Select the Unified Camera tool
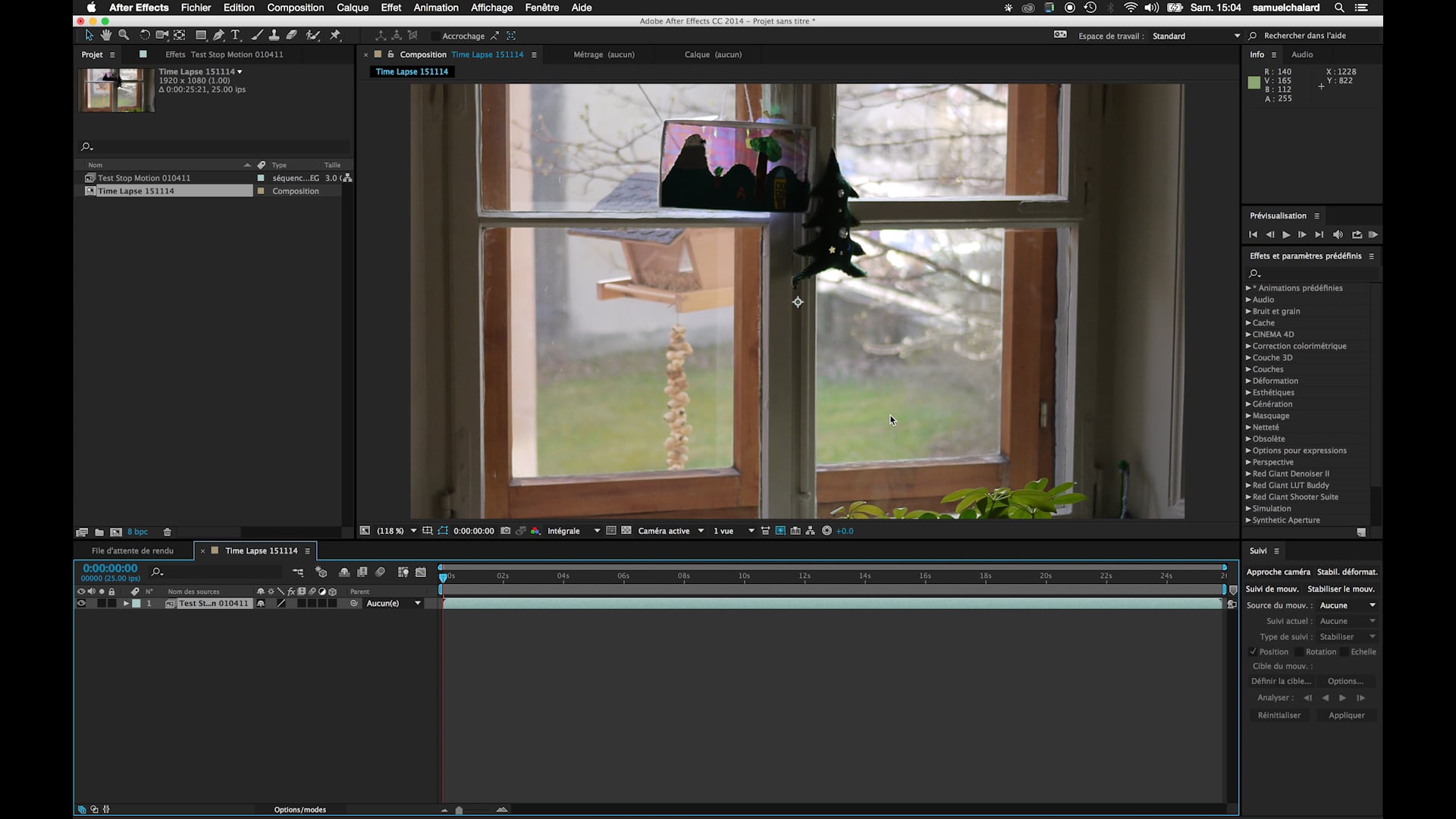The image size is (1456, 819). [162, 36]
